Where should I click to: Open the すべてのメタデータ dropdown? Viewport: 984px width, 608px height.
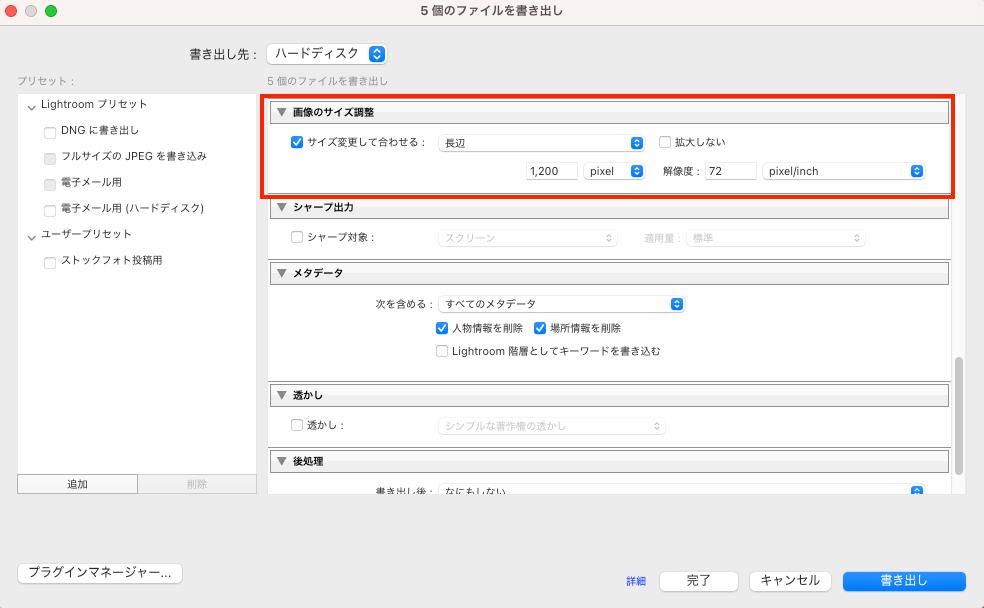coord(561,303)
